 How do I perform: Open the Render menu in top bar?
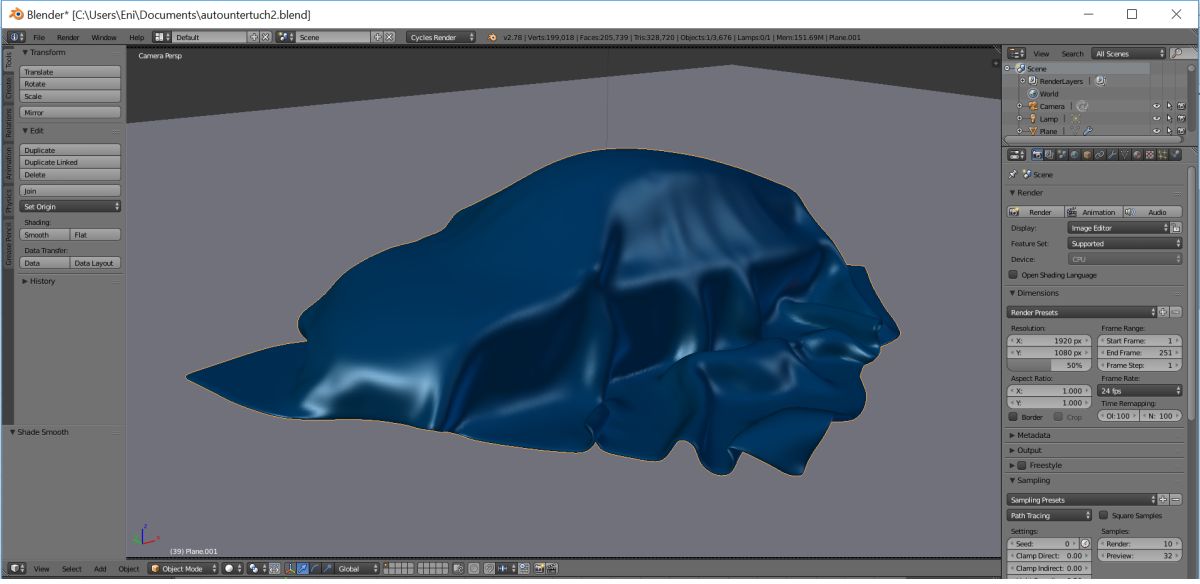click(67, 37)
